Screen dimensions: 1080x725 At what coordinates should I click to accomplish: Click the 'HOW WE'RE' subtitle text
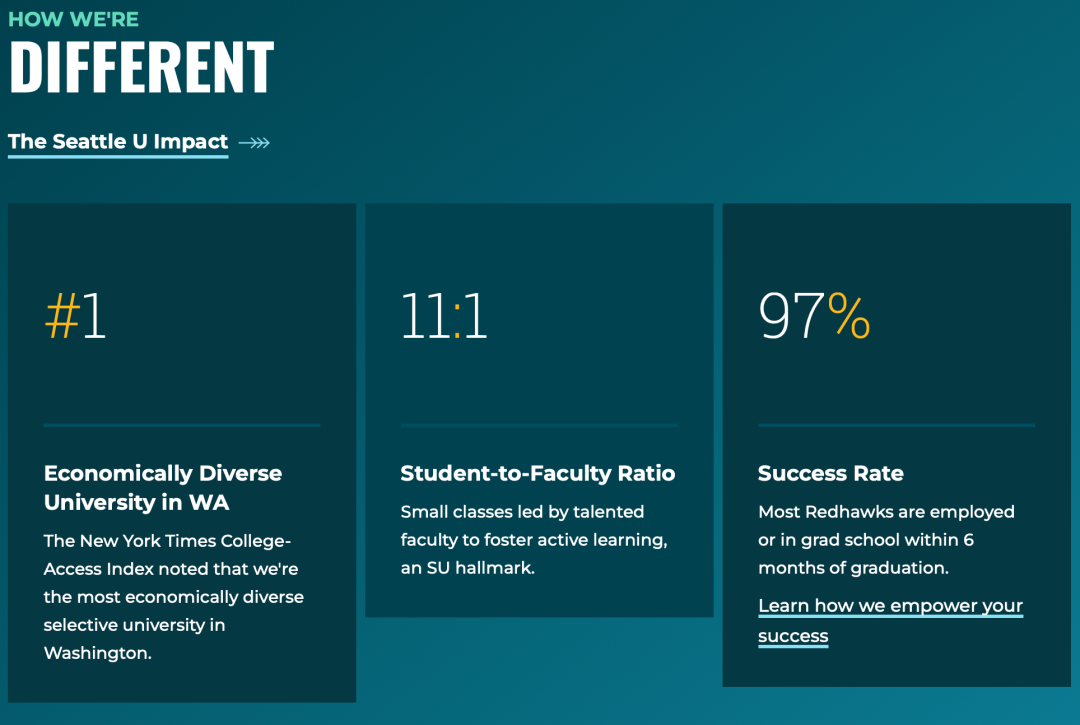pyautogui.click(x=73, y=19)
